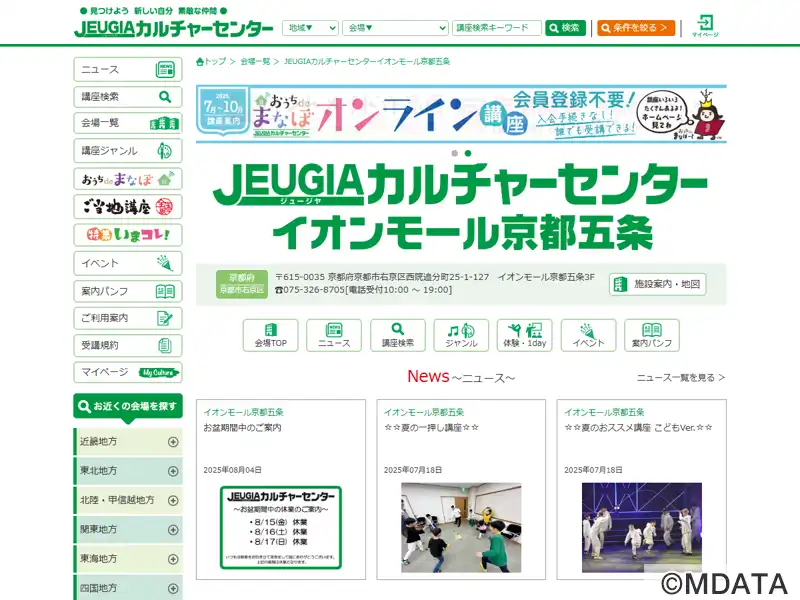Focus the 講座検索キーワード input field

[496, 28]
